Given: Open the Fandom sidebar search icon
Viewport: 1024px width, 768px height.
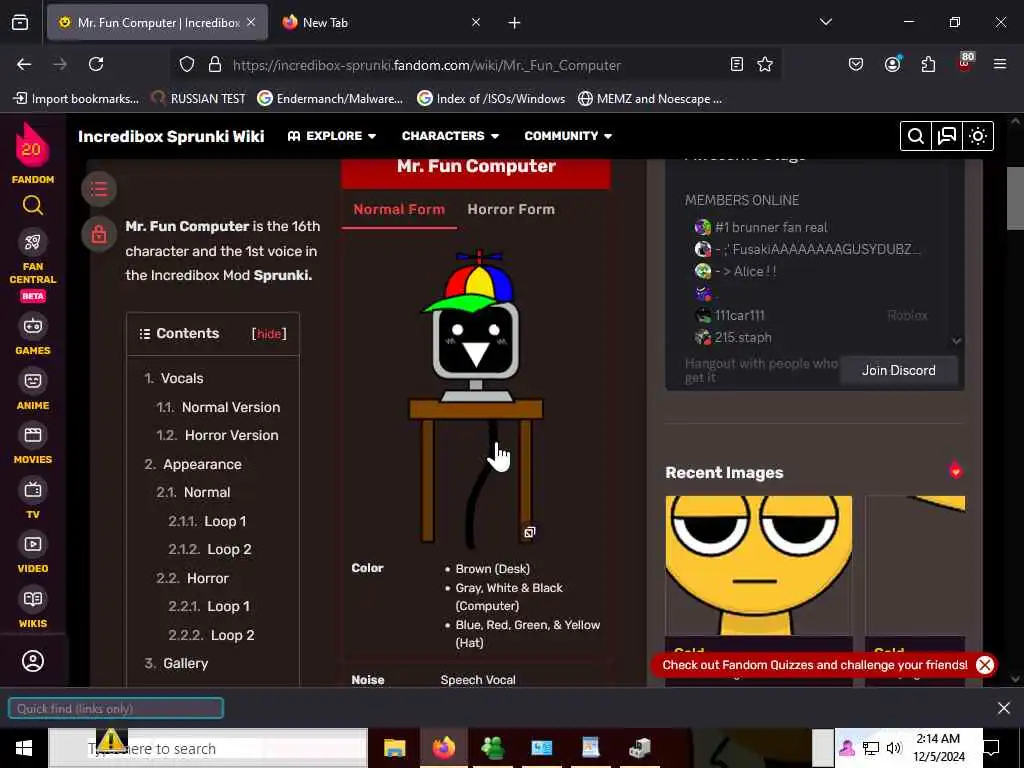Looking at the screenshot, I should coord(33,206).
